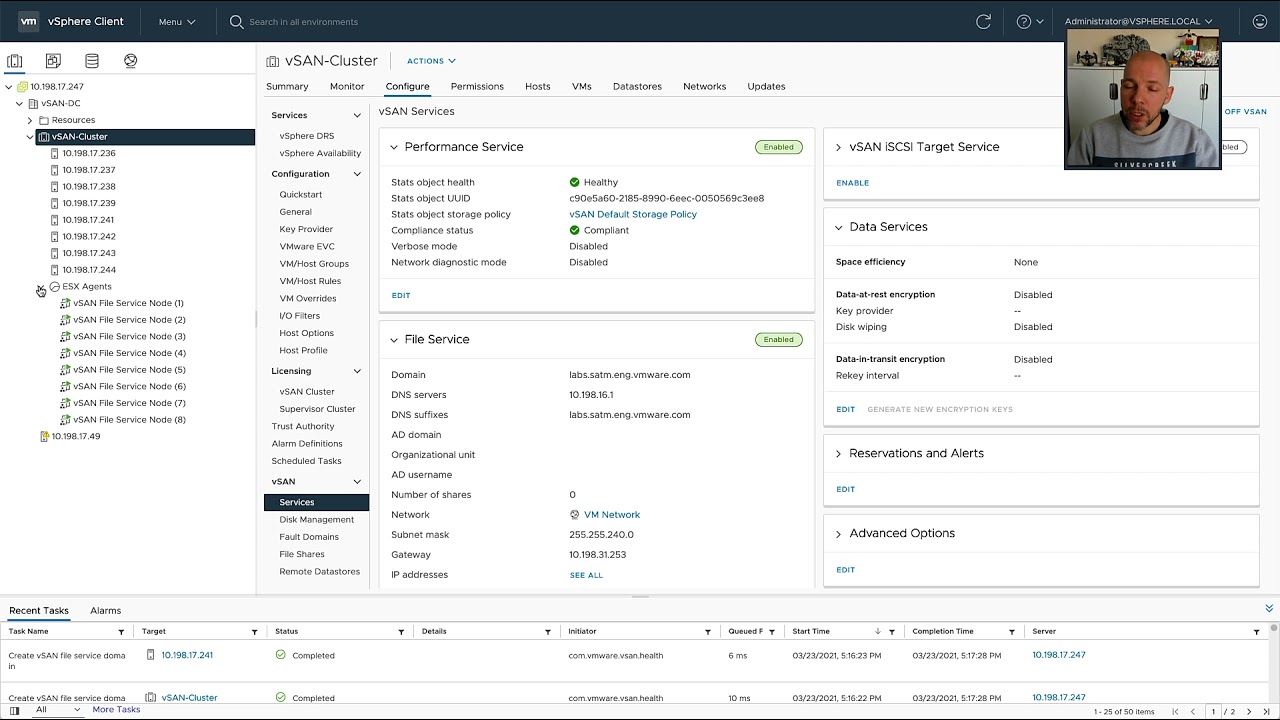Open the vSAN Default Storage Policy link
Viewport: 1280px width, 720px height.
pyautogui.click(x=632, y=214)
